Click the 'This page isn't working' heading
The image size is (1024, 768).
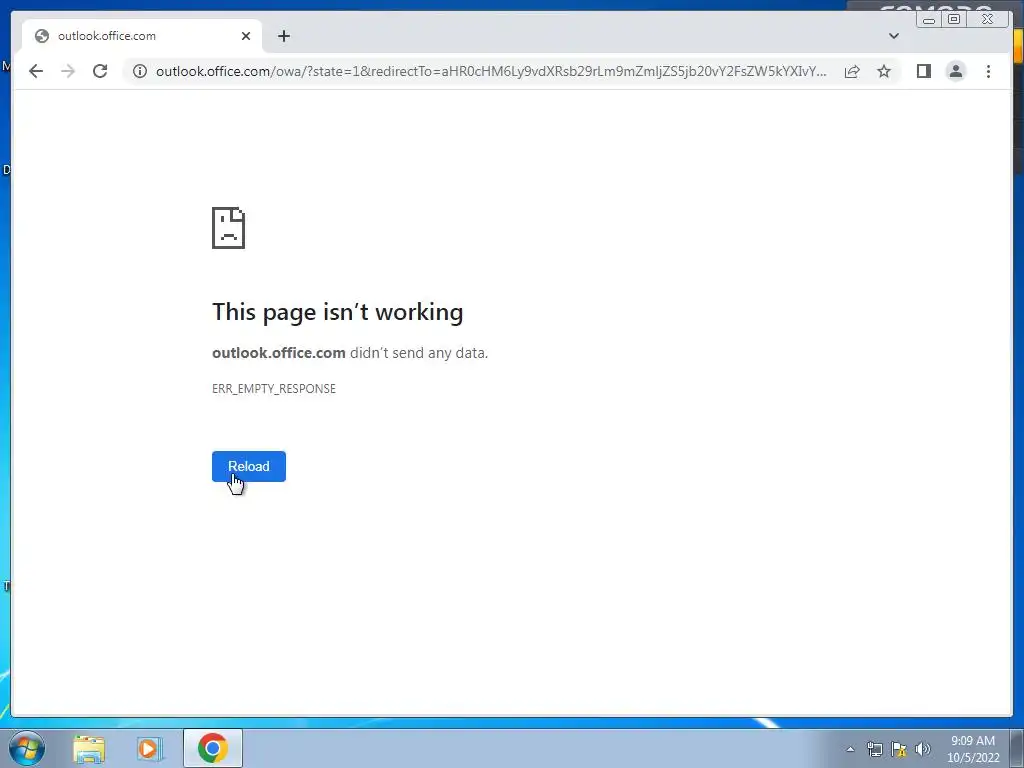(x=338, y=312)
